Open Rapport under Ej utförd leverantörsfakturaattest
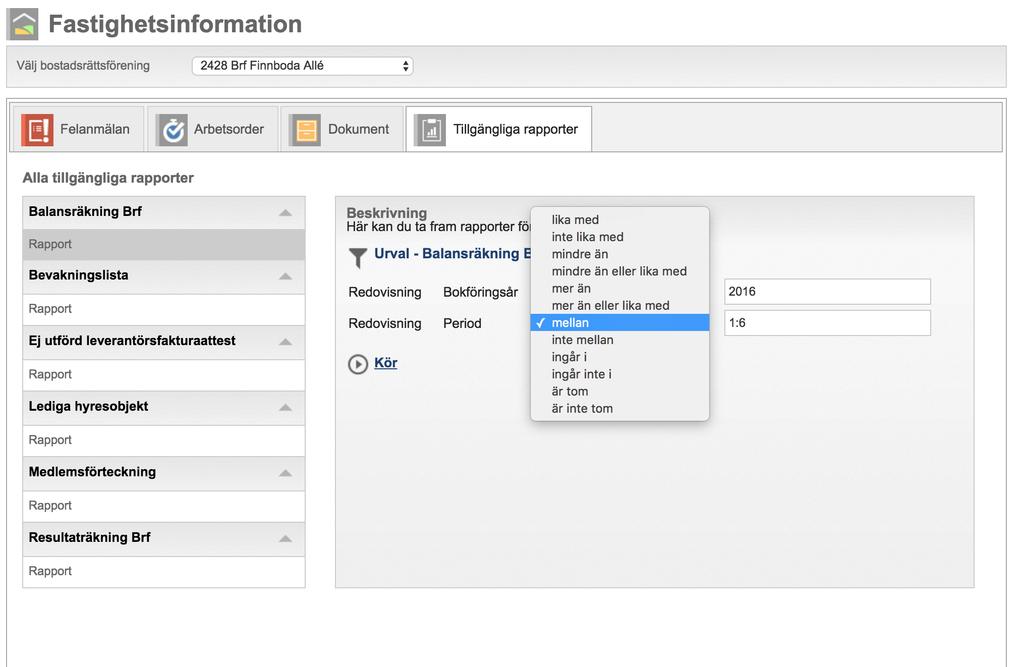Viewport: 1024px width, 667px height. tap(164, 375)
